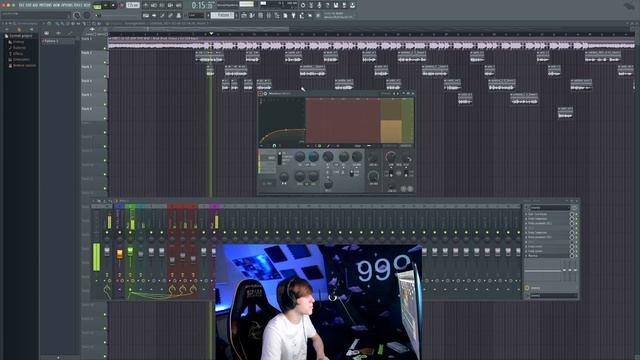Click the song time display

point(203,5)
